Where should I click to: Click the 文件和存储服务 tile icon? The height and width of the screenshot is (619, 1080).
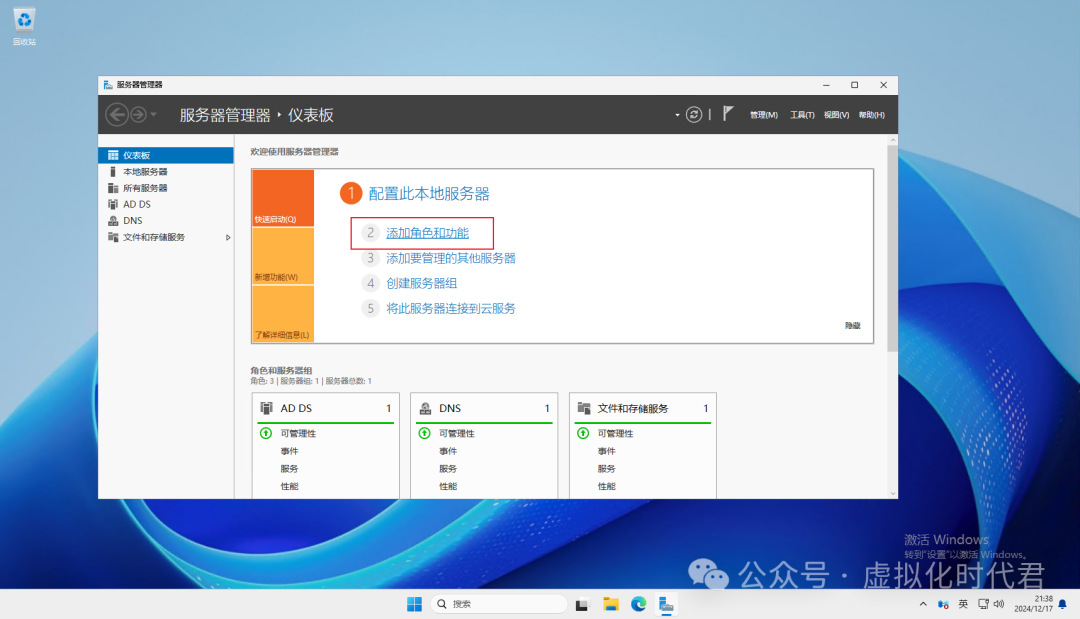pos(584,408)
